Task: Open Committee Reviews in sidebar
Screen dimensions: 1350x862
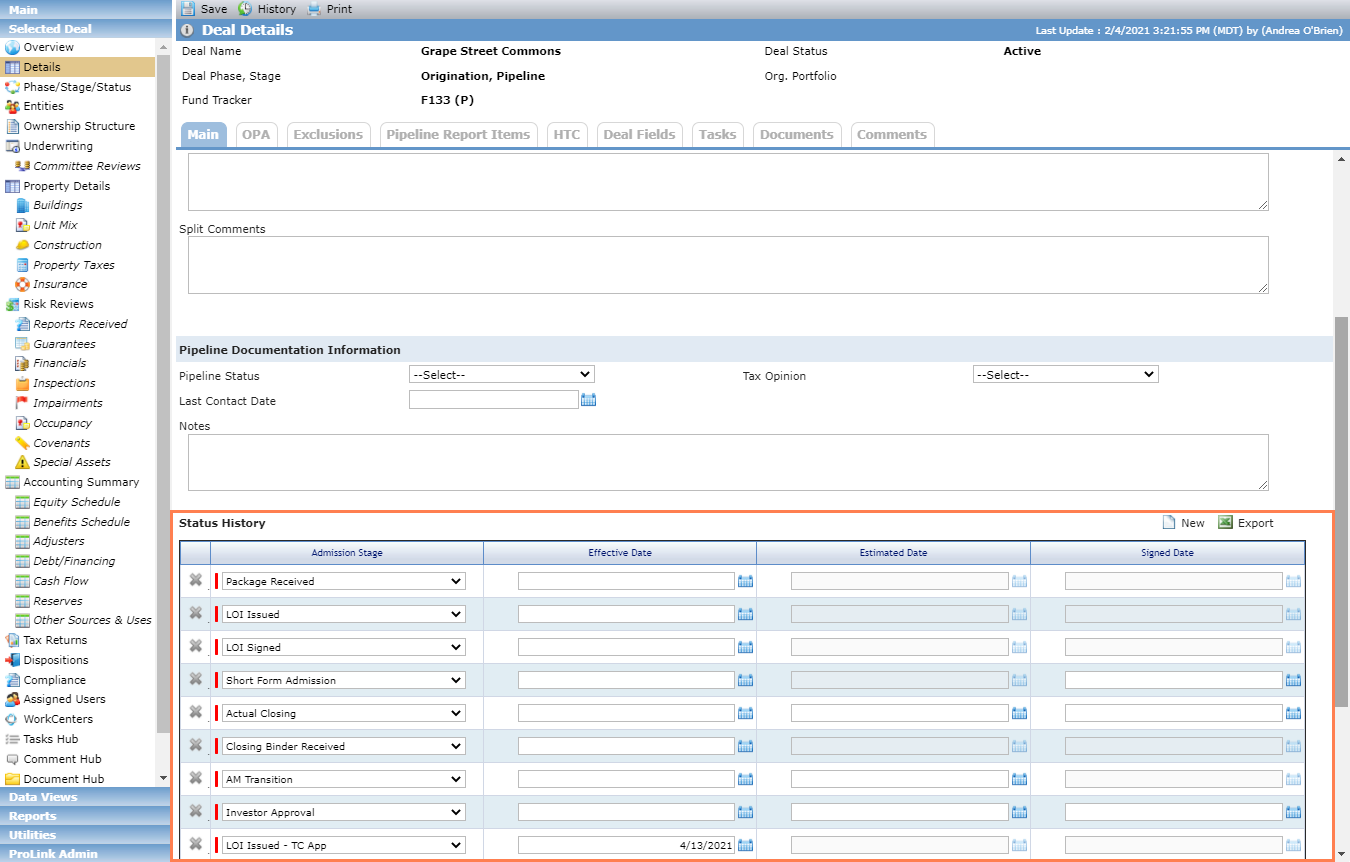Action: point(87,166)
